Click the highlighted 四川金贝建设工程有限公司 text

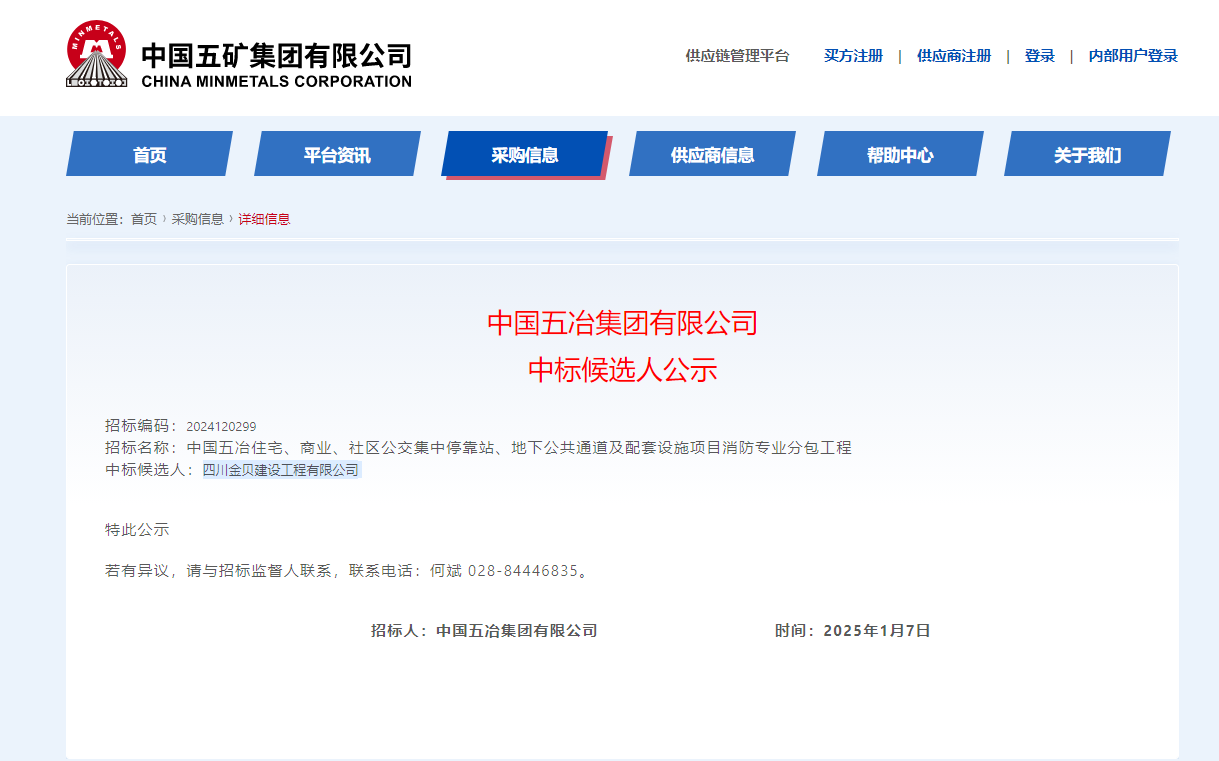[281, 470]
